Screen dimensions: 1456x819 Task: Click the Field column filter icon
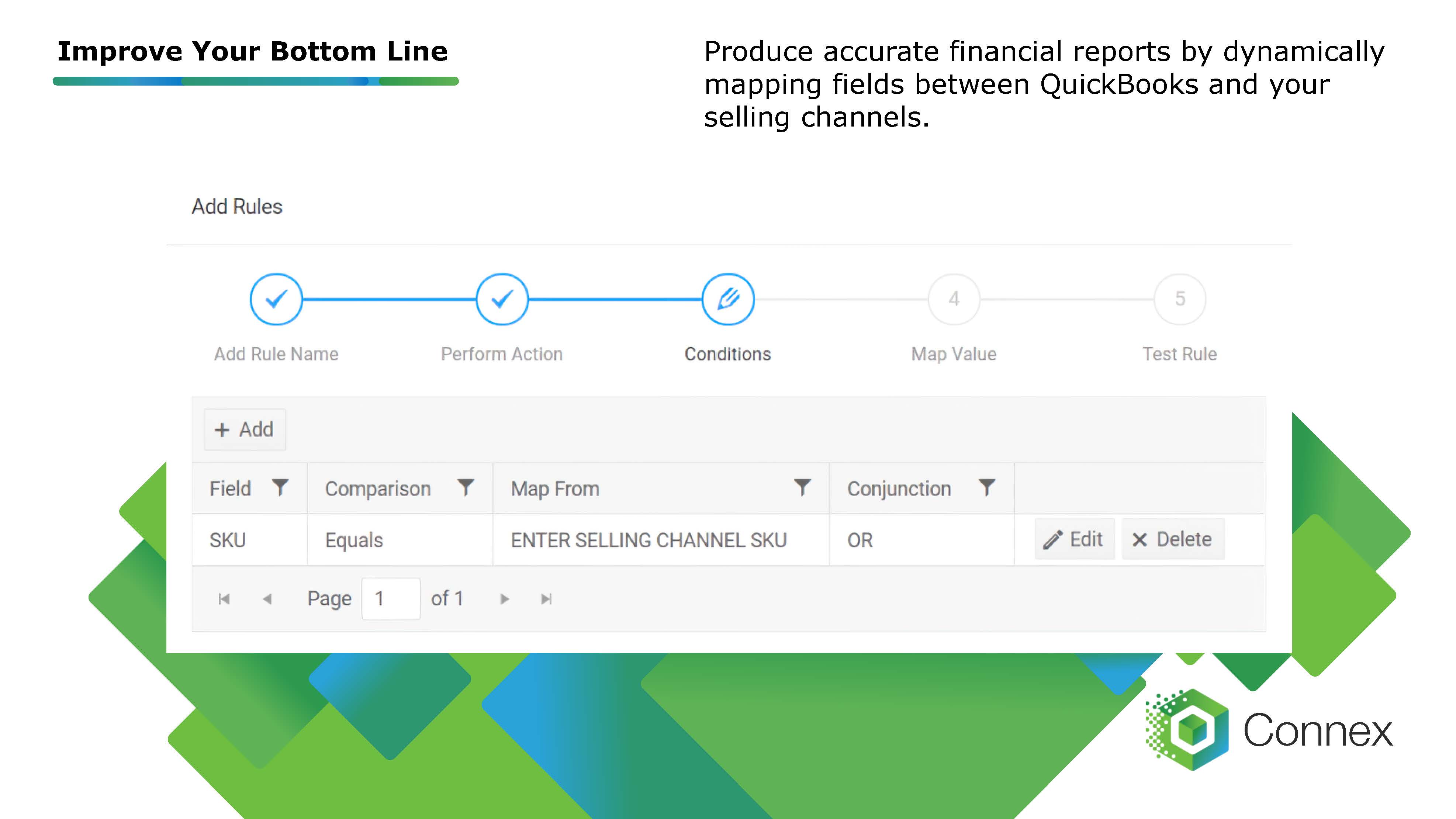(280, 487)
